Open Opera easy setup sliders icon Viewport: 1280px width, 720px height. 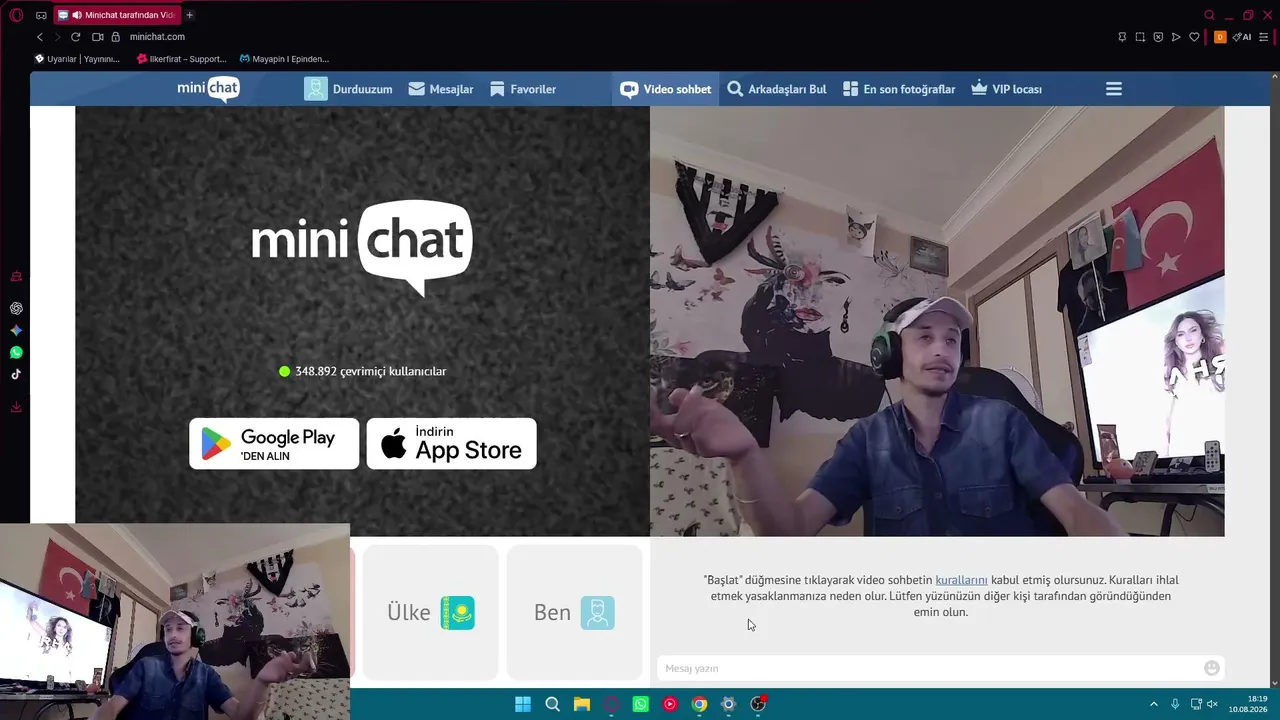tap(1263, 37)
